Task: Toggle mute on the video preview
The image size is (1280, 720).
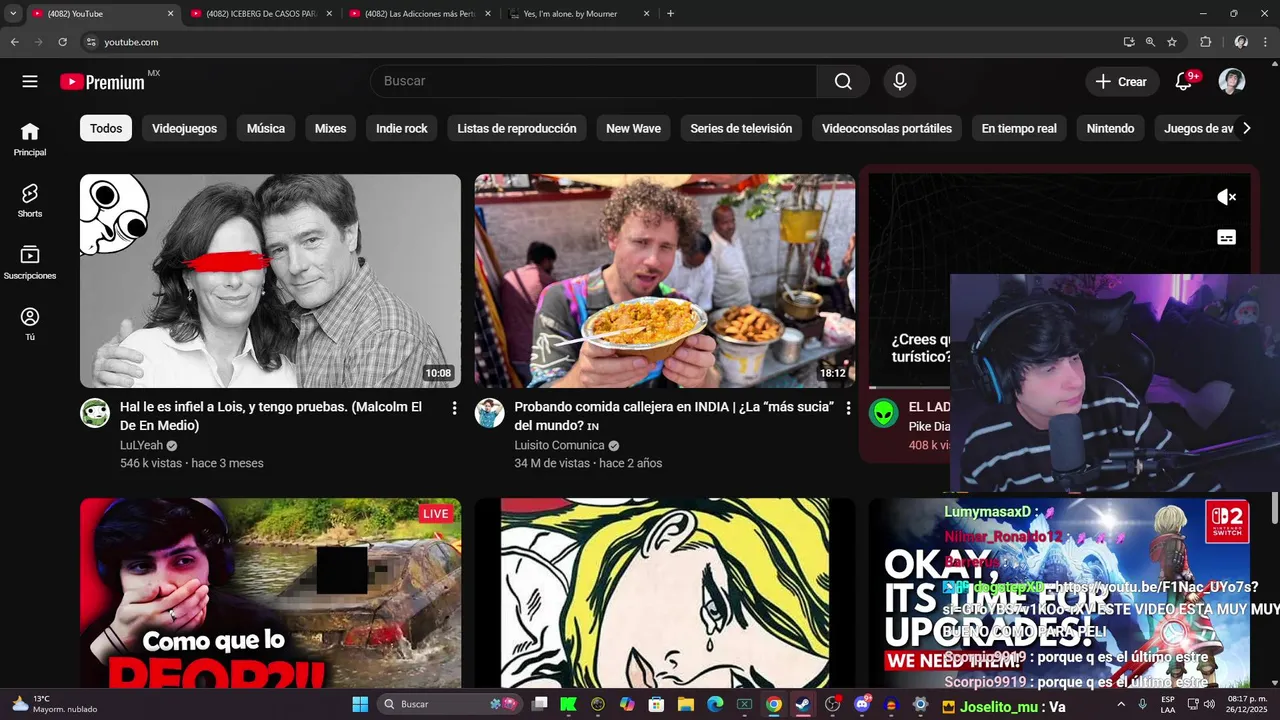Action: 1226,197
